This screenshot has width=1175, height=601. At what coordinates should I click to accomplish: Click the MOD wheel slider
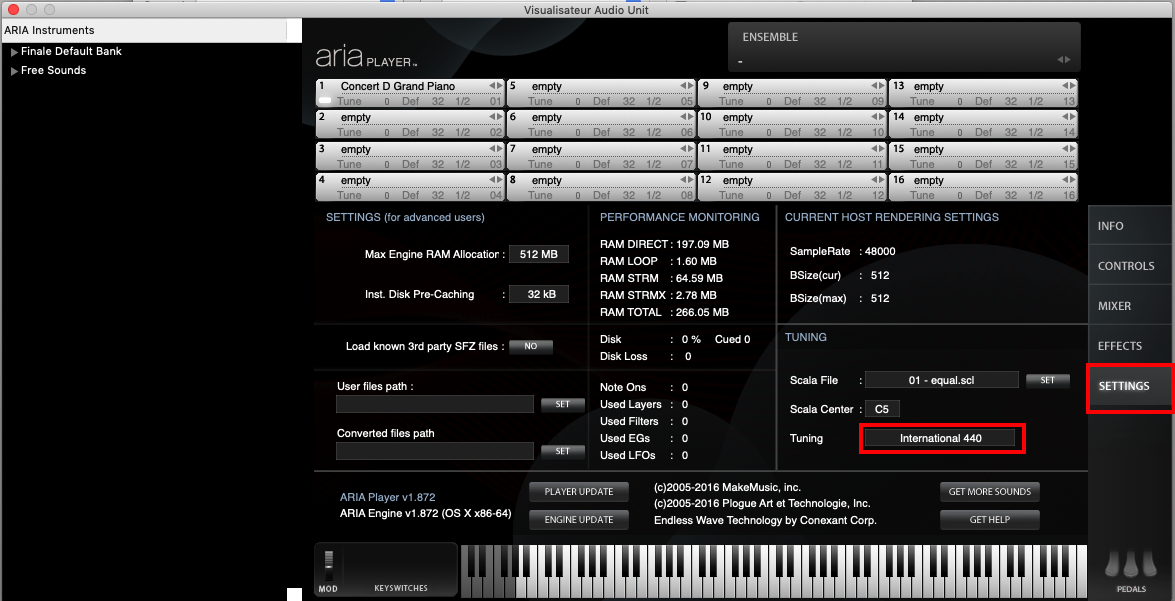click(328, 562)
